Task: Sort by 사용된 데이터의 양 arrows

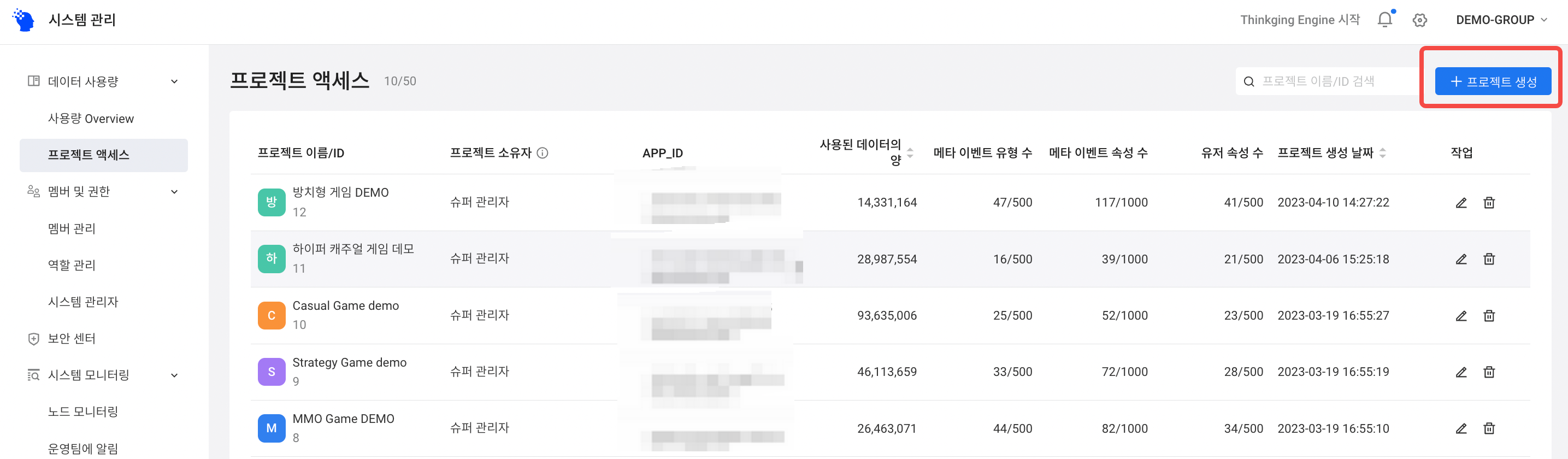Action: tap(910, 153)
